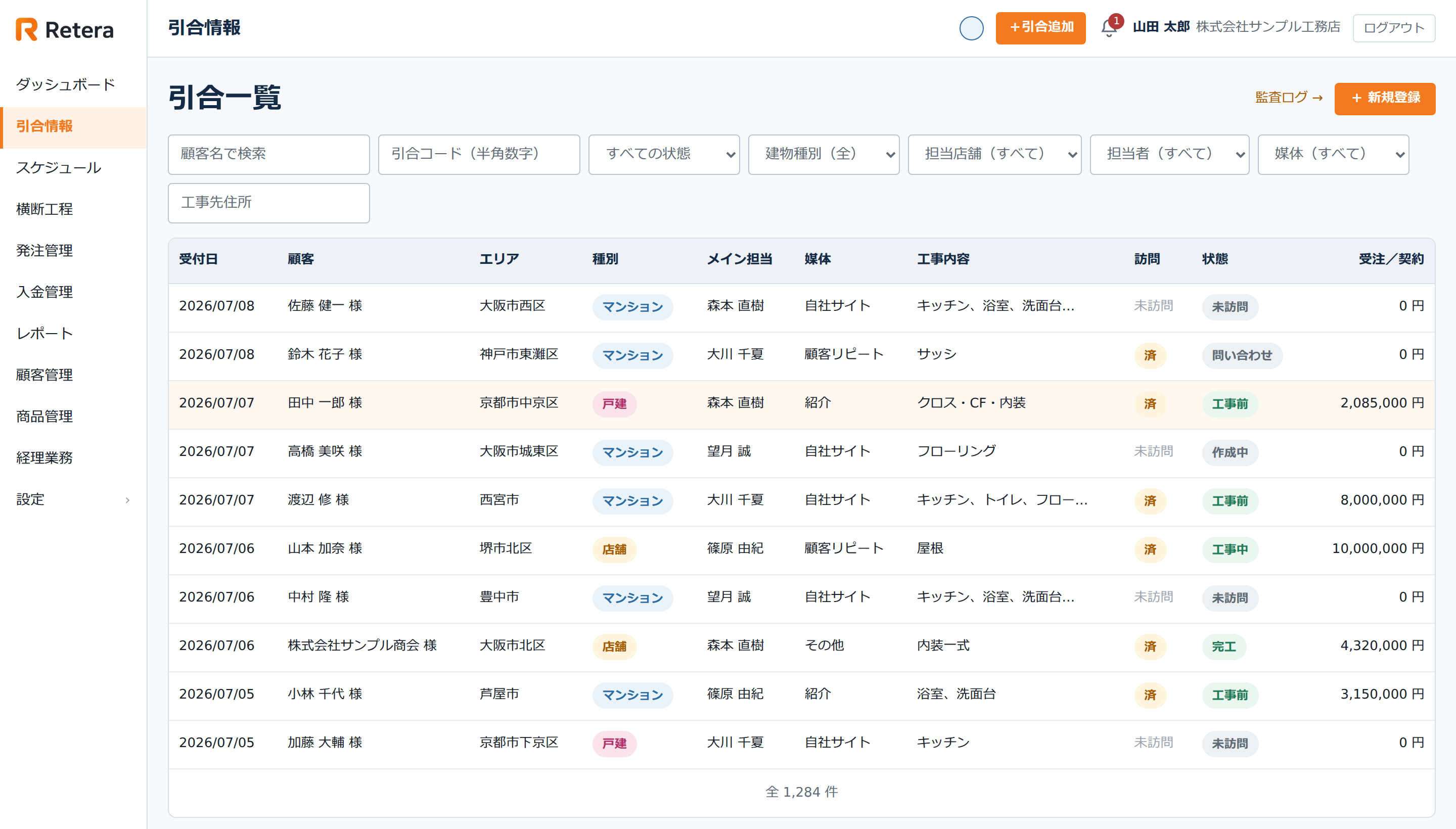This screenshot has width=1456, height=829.
Task: Click the 3,150,000 円 amount
Action: coord(1382,694)
